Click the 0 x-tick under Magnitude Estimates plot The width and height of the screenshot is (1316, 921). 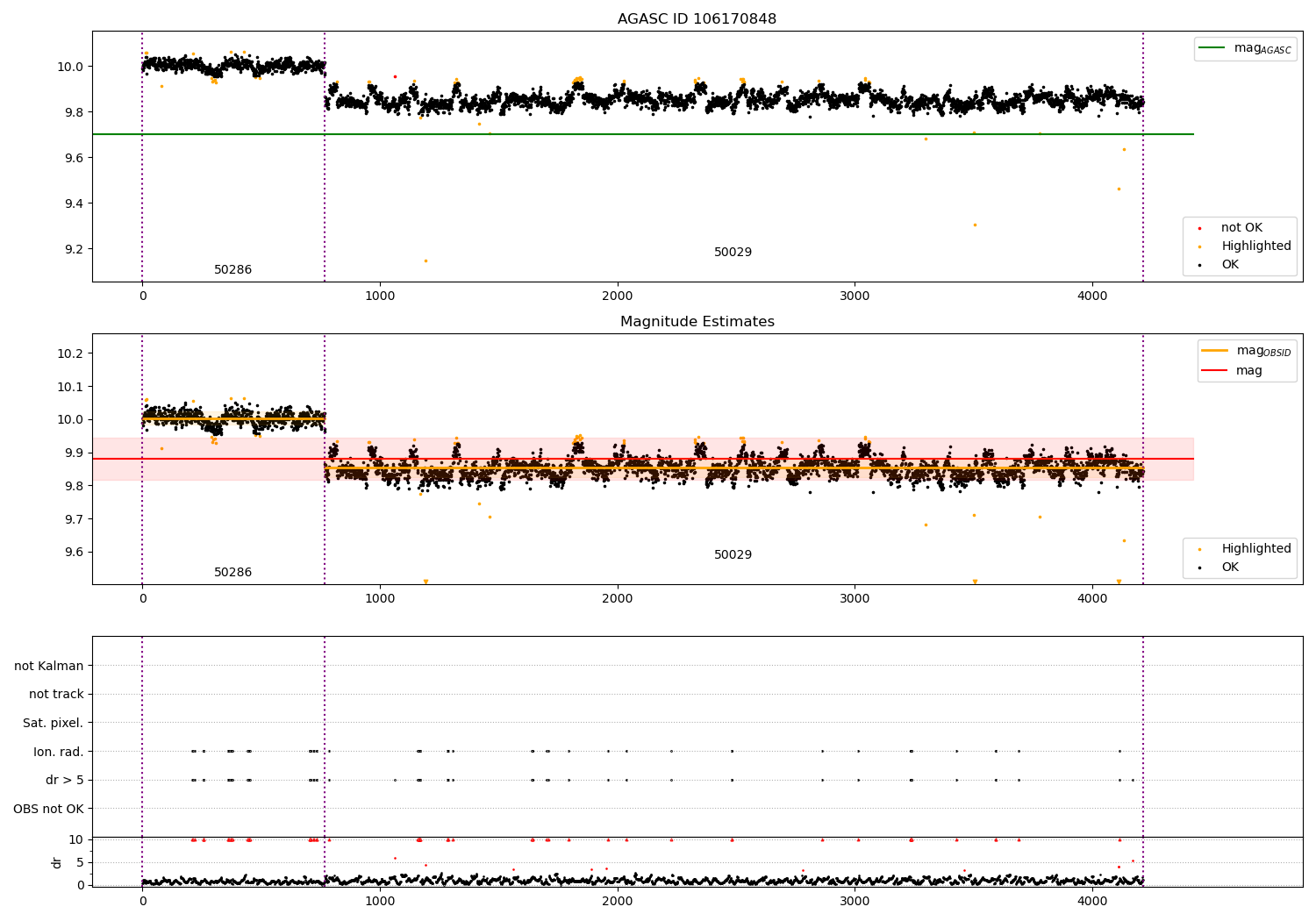tap(142, 599)
